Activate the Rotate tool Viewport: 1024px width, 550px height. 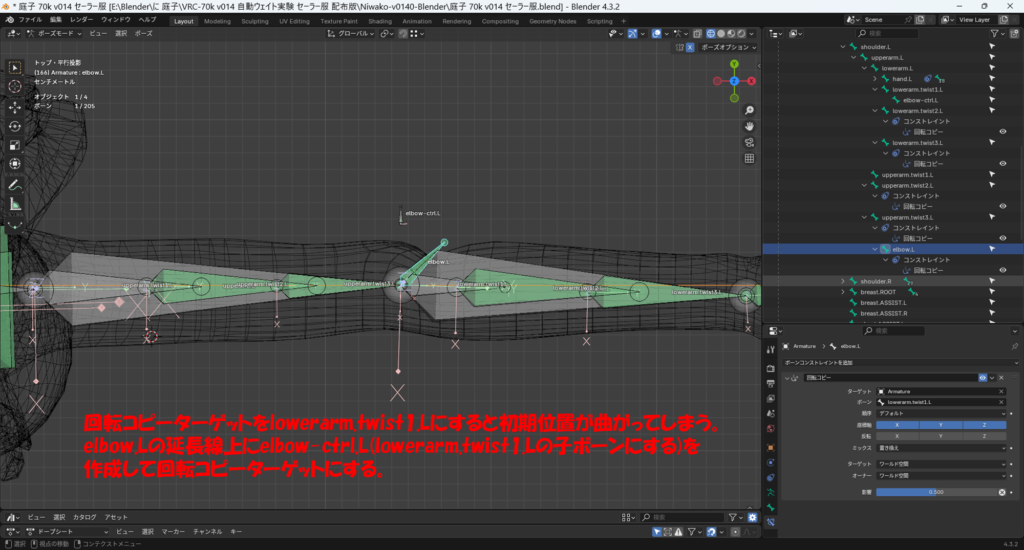tap(15, 126)
